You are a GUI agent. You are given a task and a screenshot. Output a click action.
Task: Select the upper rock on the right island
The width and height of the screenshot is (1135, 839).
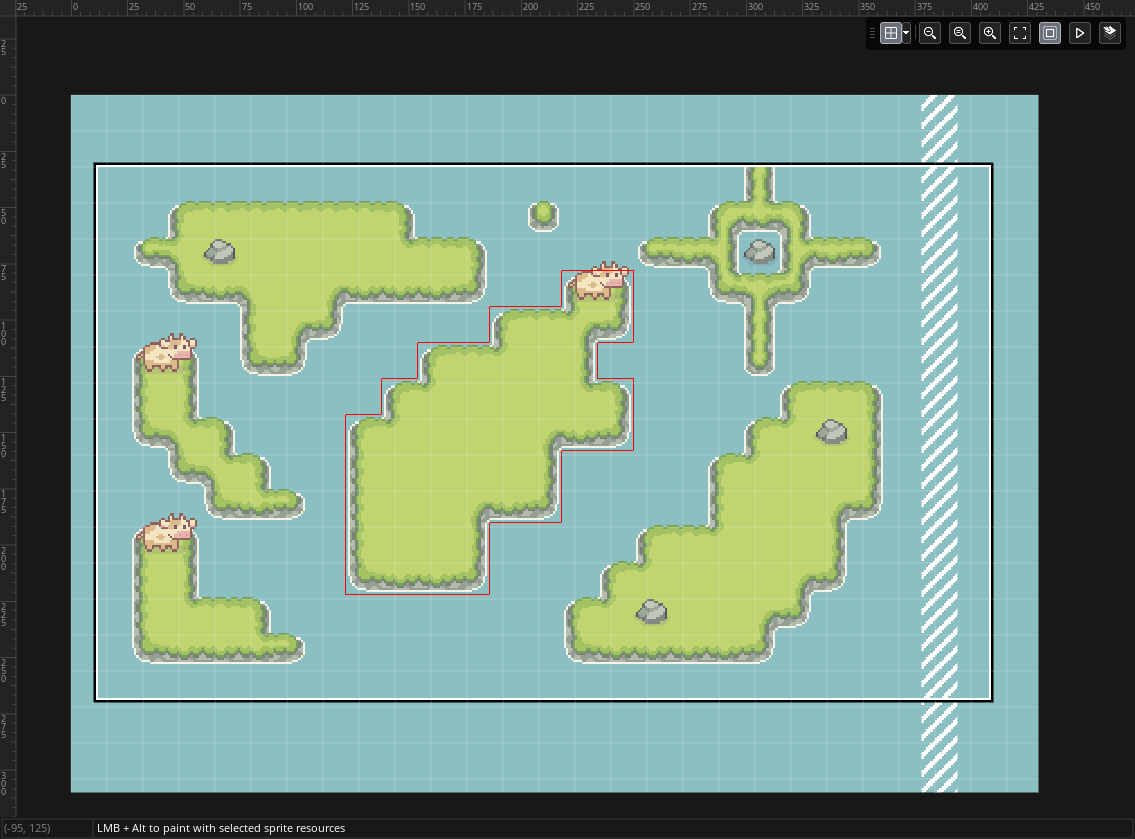[x=831, y=431]
